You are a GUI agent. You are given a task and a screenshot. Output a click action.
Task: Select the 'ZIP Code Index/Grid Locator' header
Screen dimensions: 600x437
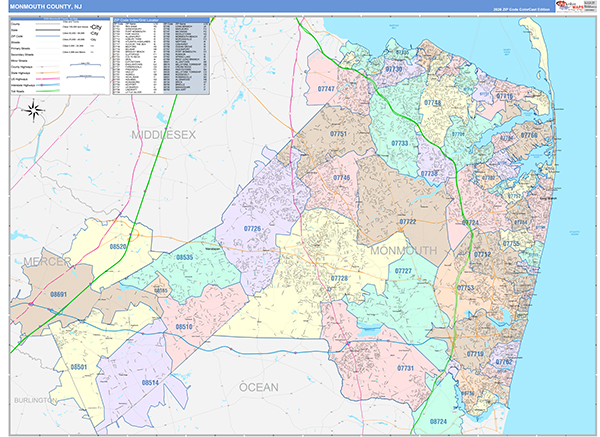[160, 20]
